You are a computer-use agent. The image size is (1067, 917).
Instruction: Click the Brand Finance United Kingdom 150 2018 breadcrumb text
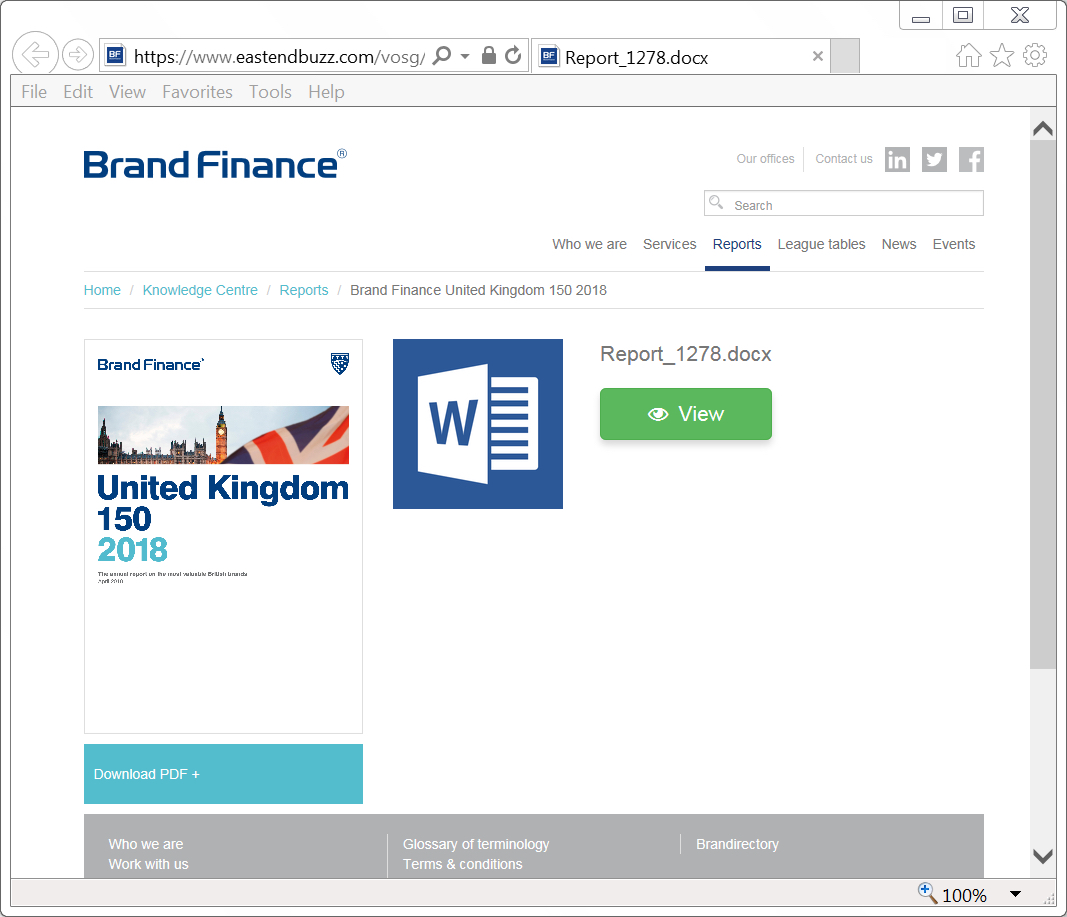tap(478, 290)
